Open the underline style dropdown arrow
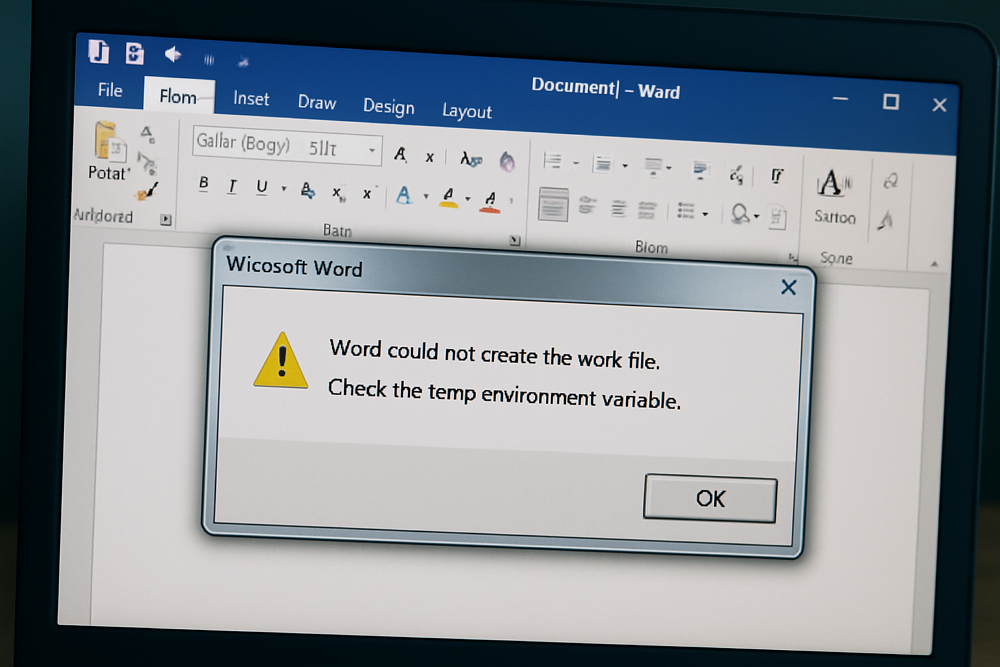1000x667 pixels. pos(284,189)
